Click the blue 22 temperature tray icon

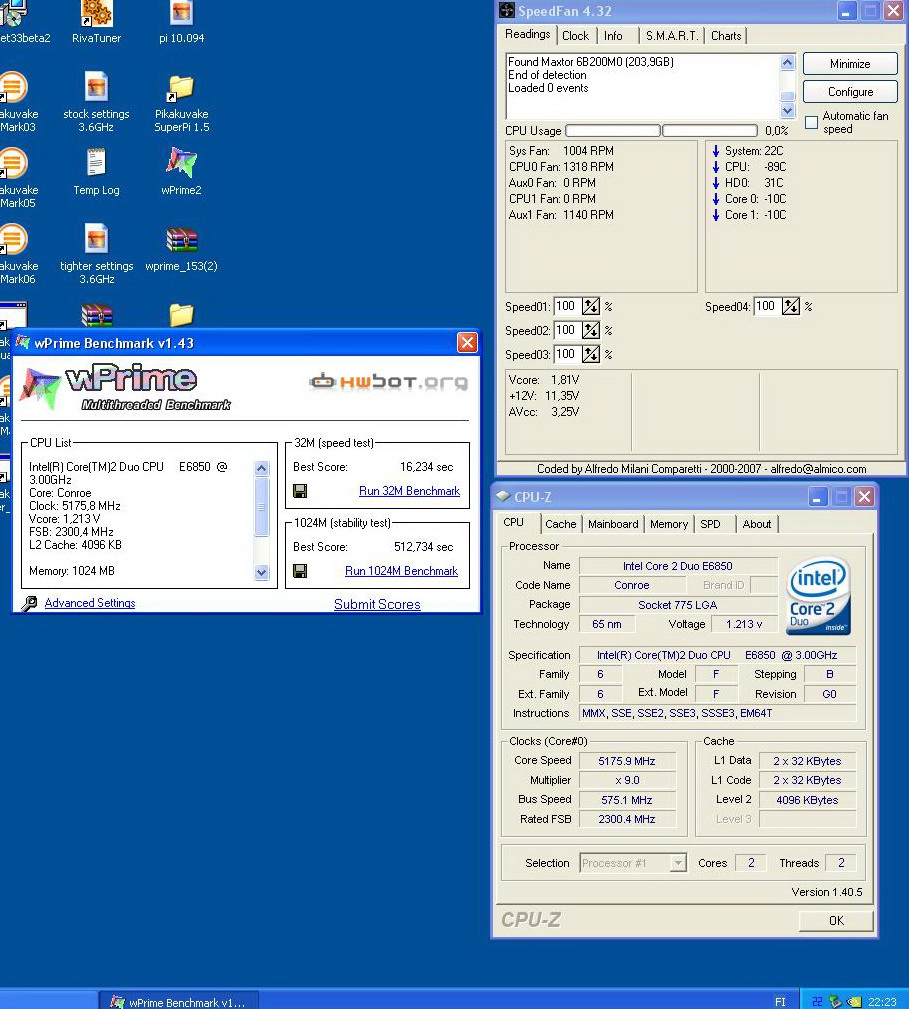(817, 1002)
